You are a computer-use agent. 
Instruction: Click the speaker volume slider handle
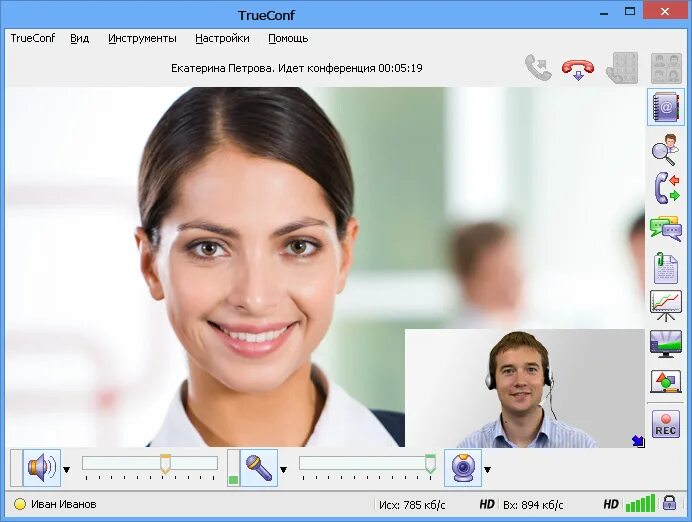165,463
